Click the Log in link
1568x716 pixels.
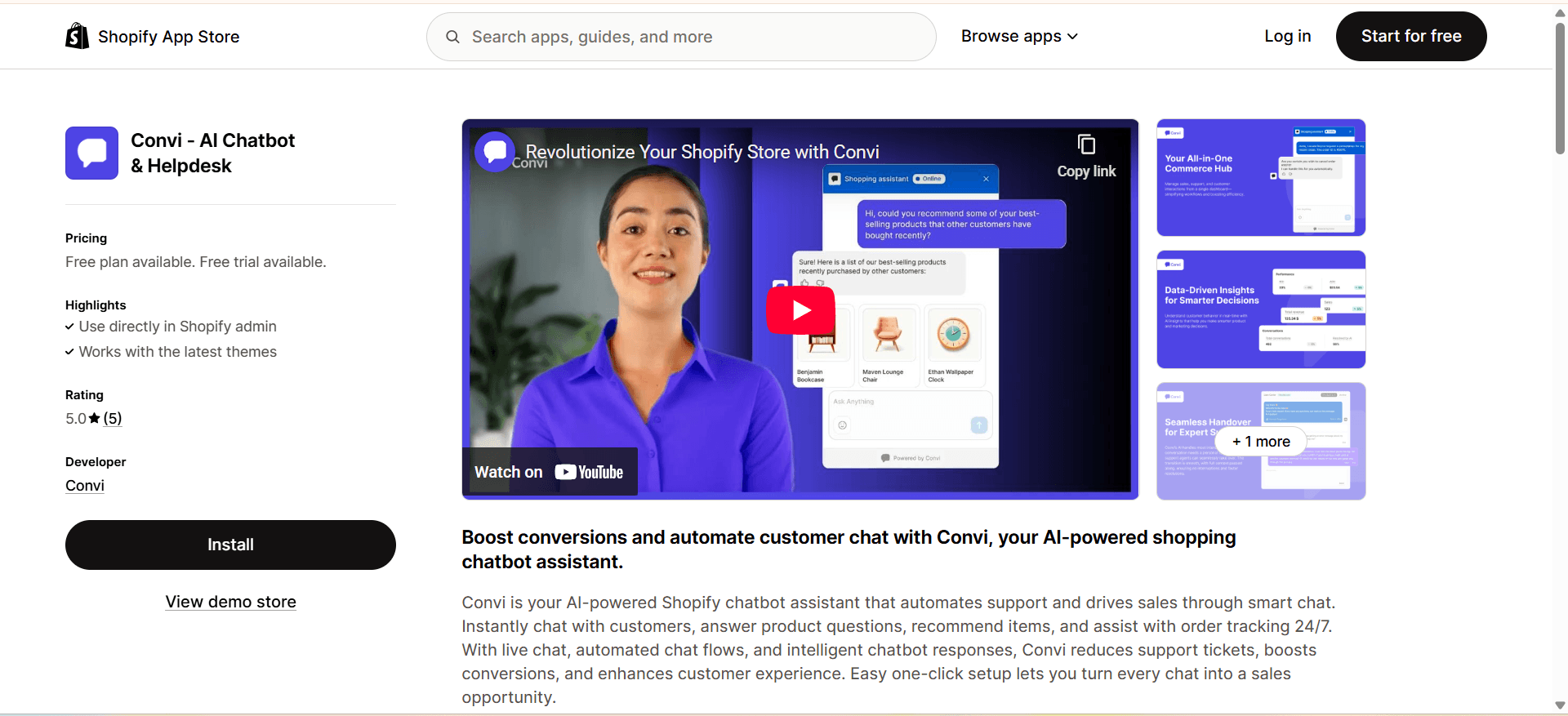click(x=1287, y=36)
